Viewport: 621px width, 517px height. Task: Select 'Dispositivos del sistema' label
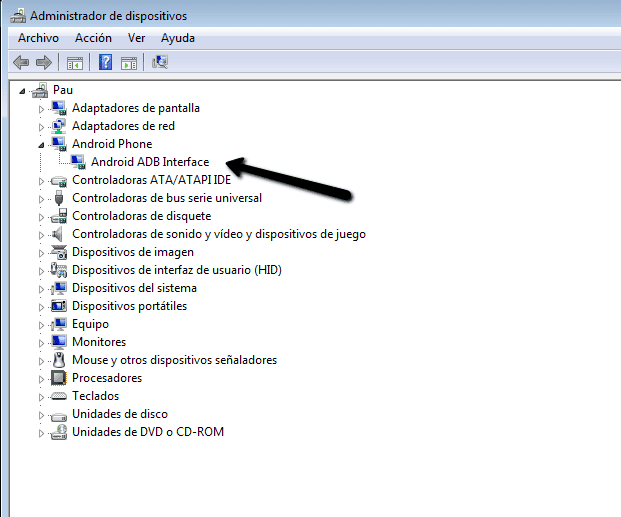[134, 288]
